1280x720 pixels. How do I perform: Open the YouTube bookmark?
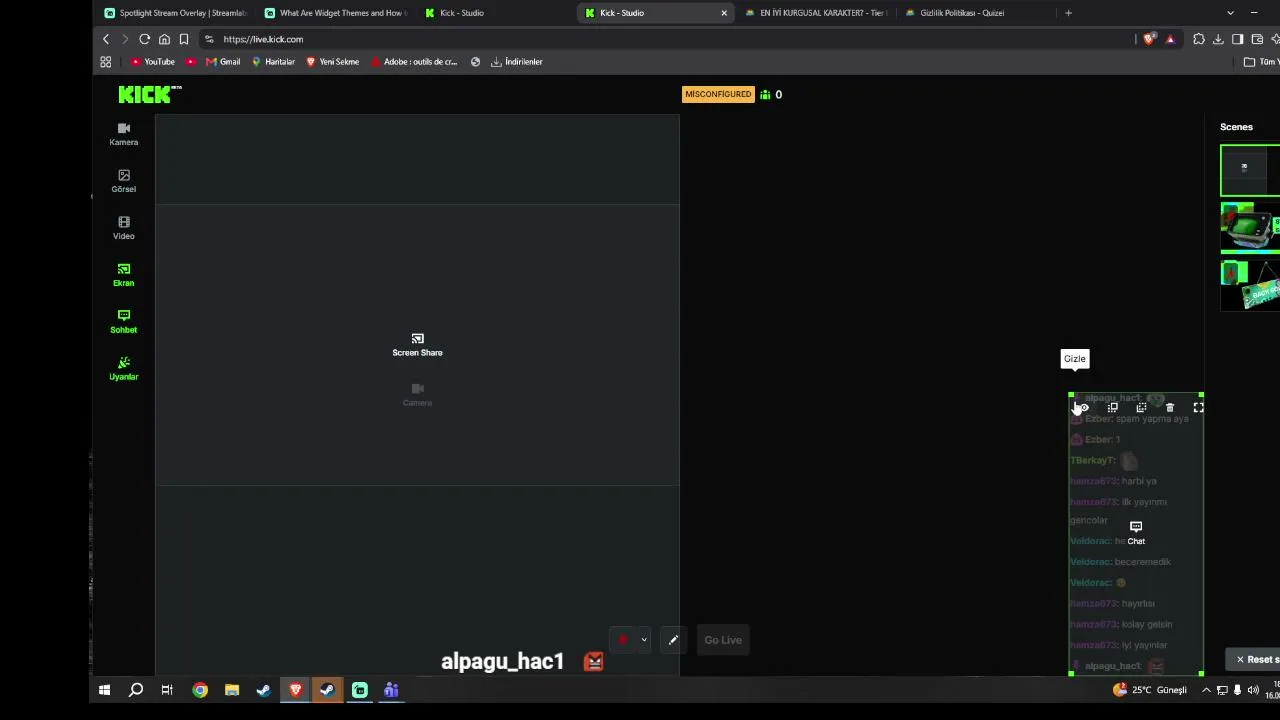click(x=153, y=62)
